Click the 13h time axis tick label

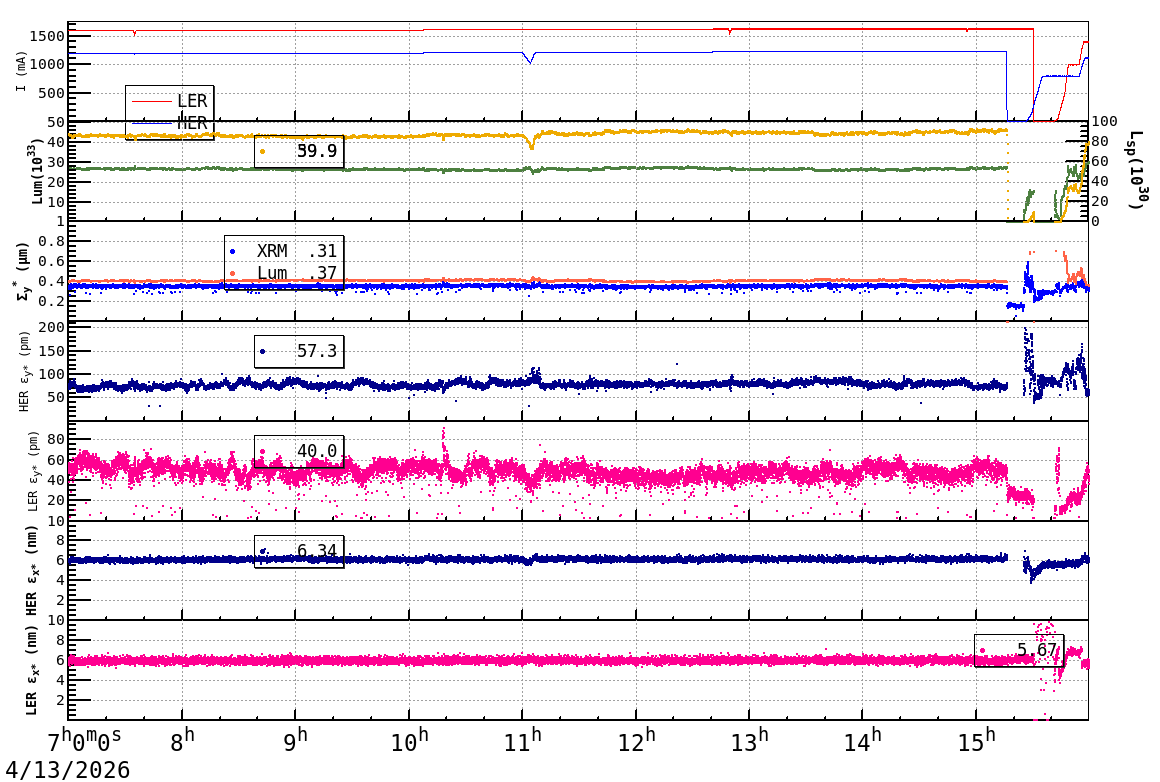click(x=750, y=742)
